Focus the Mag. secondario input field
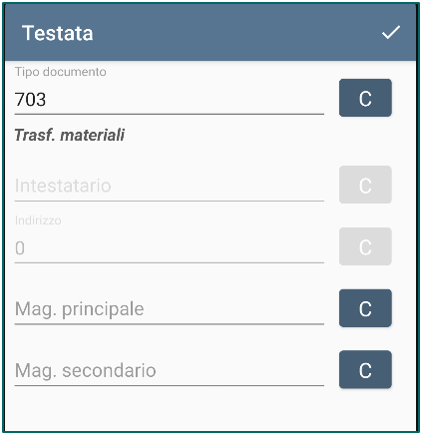The width and height of the screenshot is (421, 438). (169, 370)
